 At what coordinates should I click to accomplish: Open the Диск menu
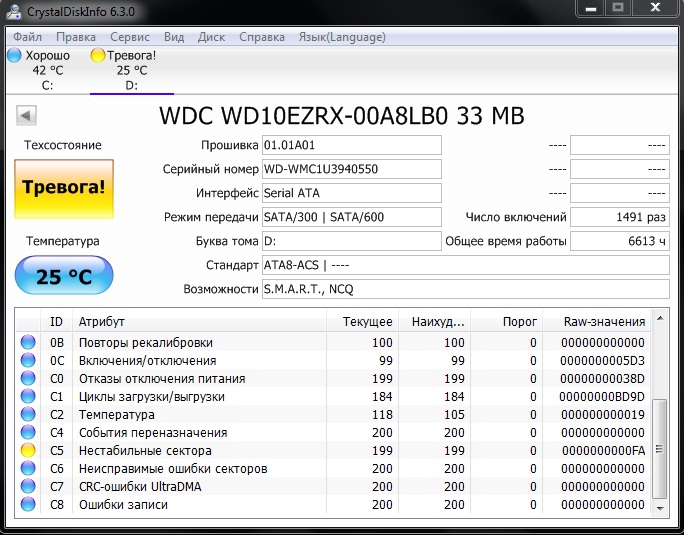(211, 37)
